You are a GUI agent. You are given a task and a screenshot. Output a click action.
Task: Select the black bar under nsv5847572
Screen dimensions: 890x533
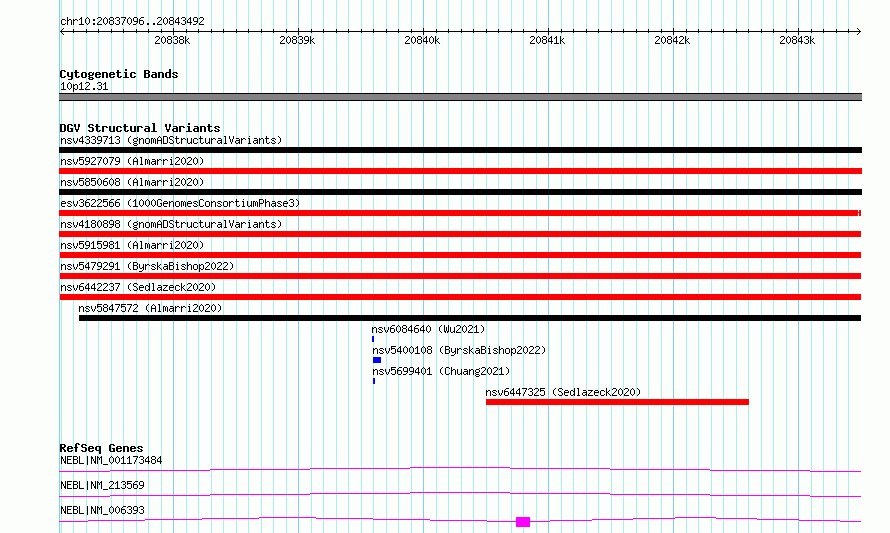click(x=470, y=318)
